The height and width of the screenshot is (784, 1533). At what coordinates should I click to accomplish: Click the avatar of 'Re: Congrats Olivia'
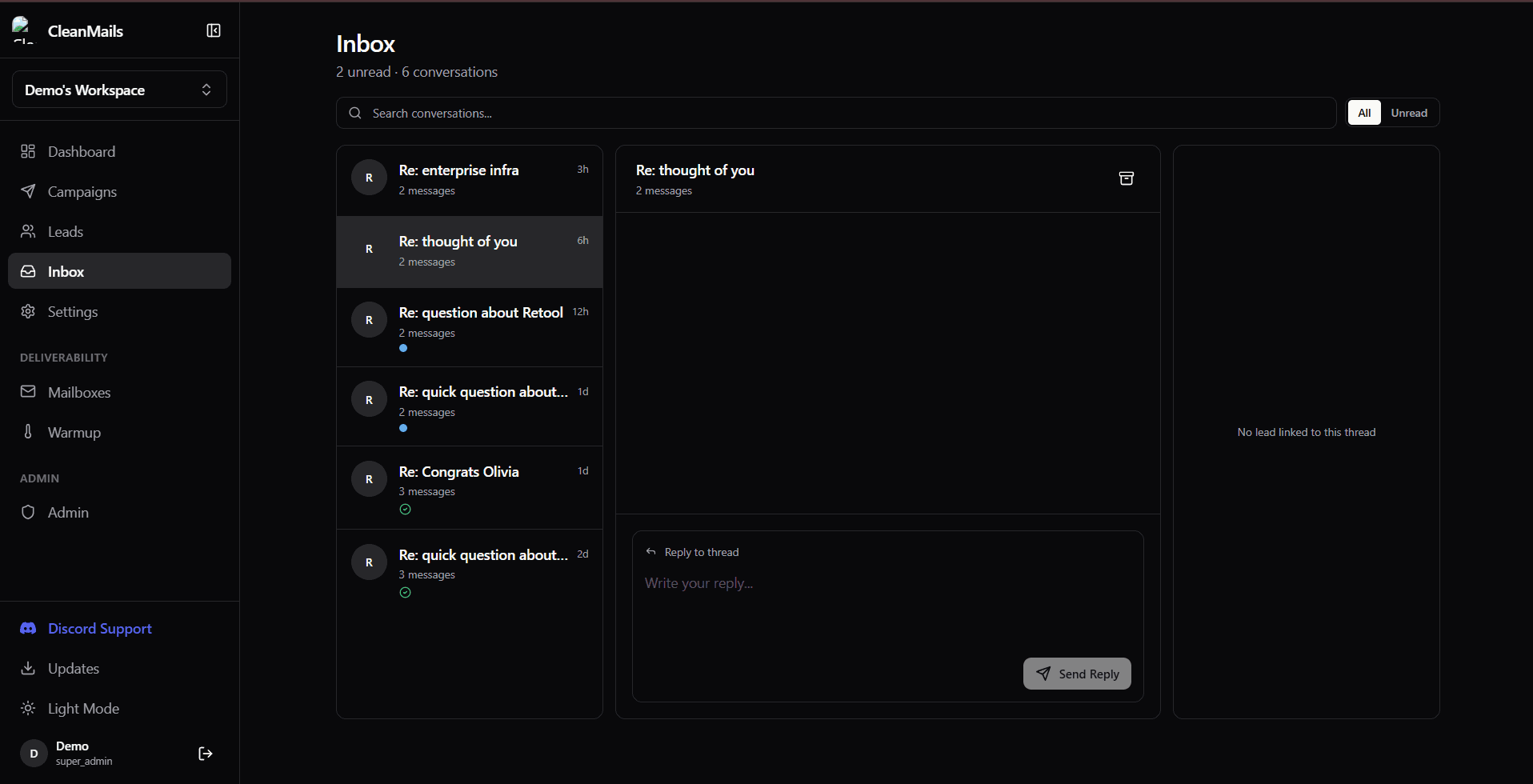pos(369,479)
